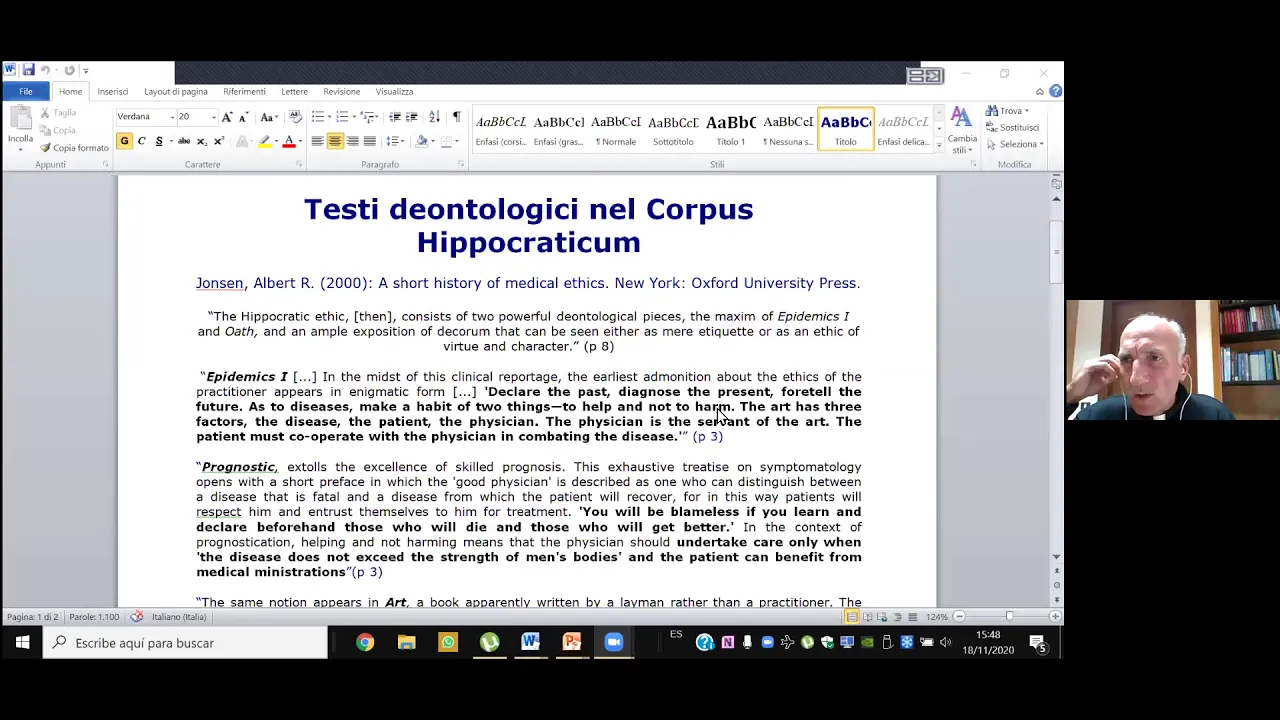Open Cambia stili dropdown
The width and height of the screenshot is (1280, 720).
pyautogui.click(x=962, y=131)
